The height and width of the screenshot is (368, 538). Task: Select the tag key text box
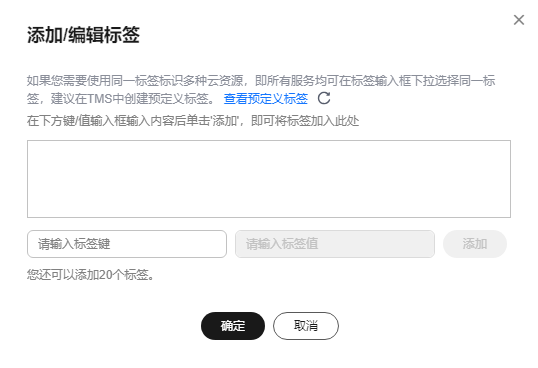127,244
